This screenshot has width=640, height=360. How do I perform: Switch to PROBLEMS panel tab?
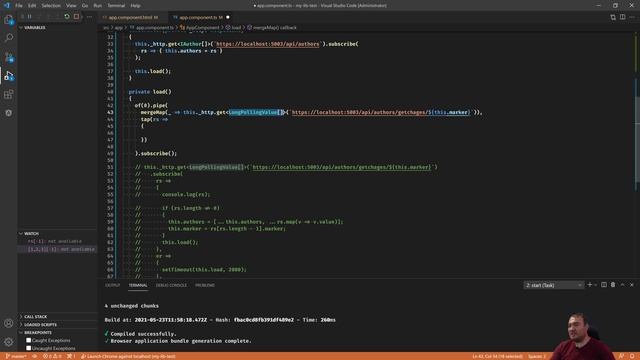[x=205, y=285]
